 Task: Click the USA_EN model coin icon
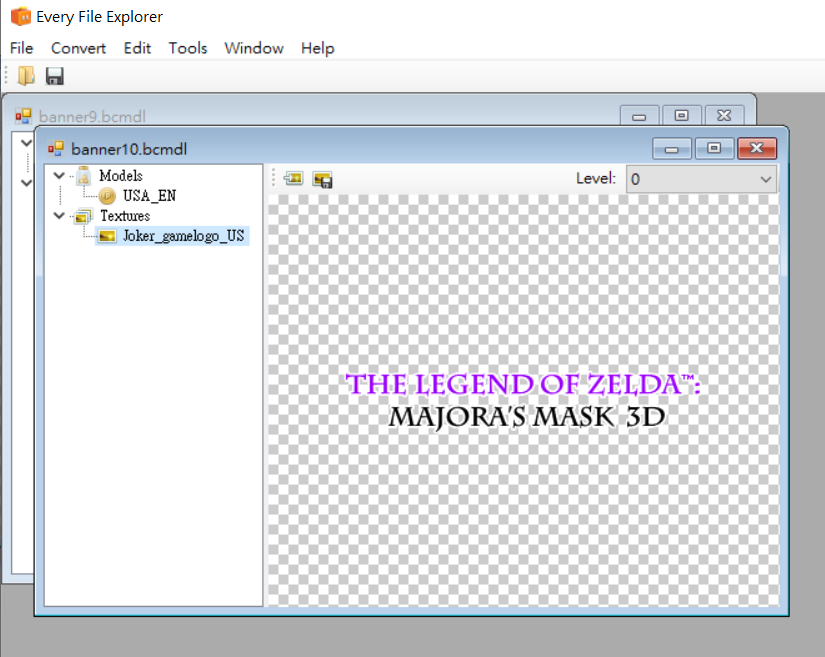pos(107,196)
